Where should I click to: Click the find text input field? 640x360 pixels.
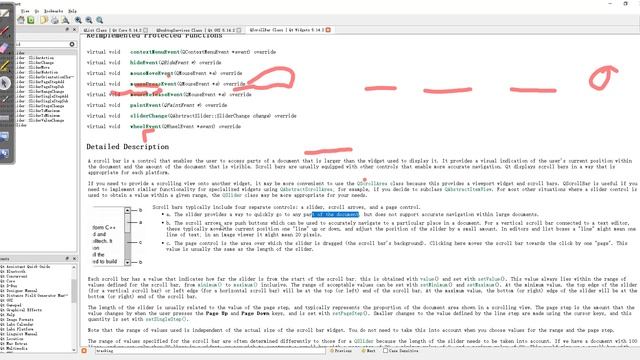(210, 351)
